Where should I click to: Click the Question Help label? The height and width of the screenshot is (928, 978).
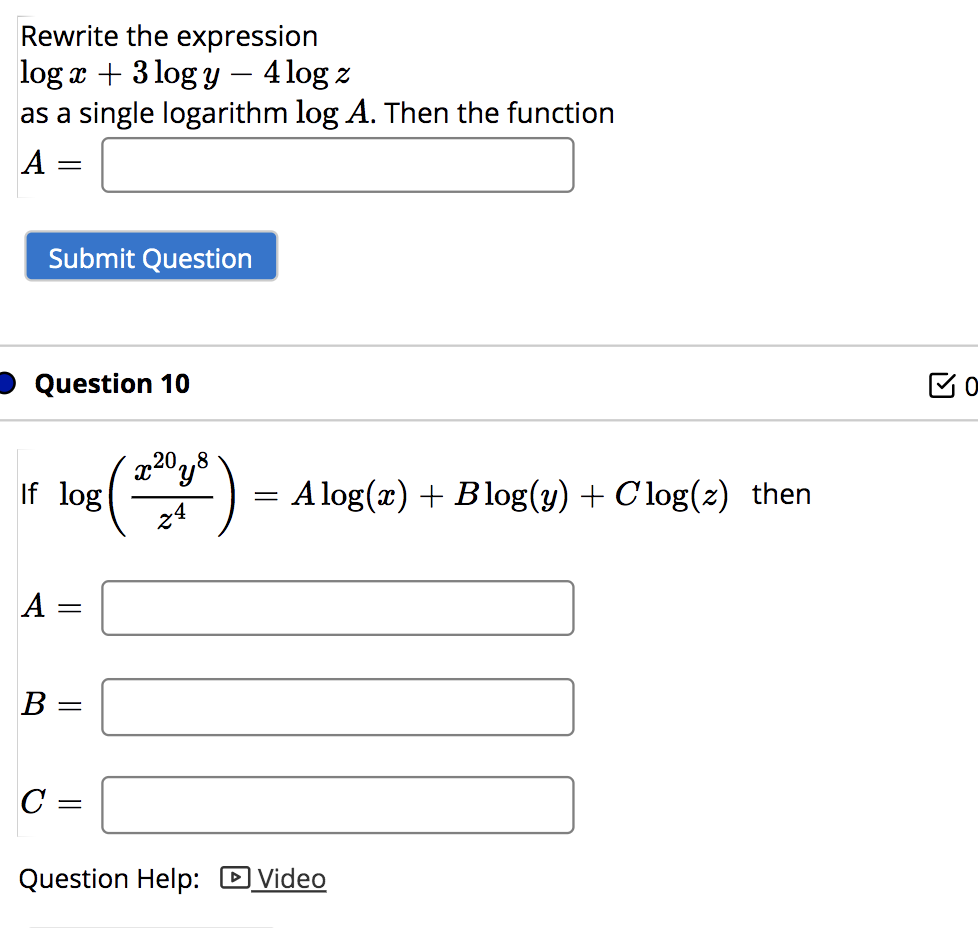[110, 878]
